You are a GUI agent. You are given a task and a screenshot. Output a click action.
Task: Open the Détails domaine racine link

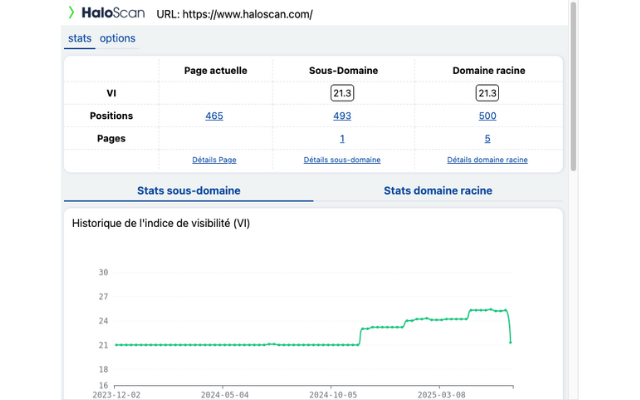point(487,160)
